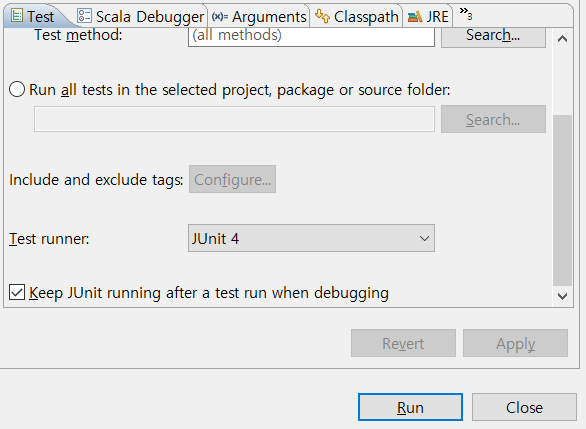The image size is (586, 429).
Task: Click the scroll down arrow
Action: pos(562,296)
